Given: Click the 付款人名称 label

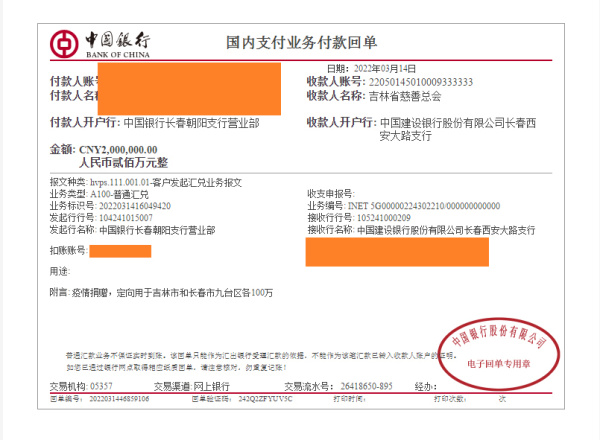Looking at the screenshot, I should (x=74, y=95).
